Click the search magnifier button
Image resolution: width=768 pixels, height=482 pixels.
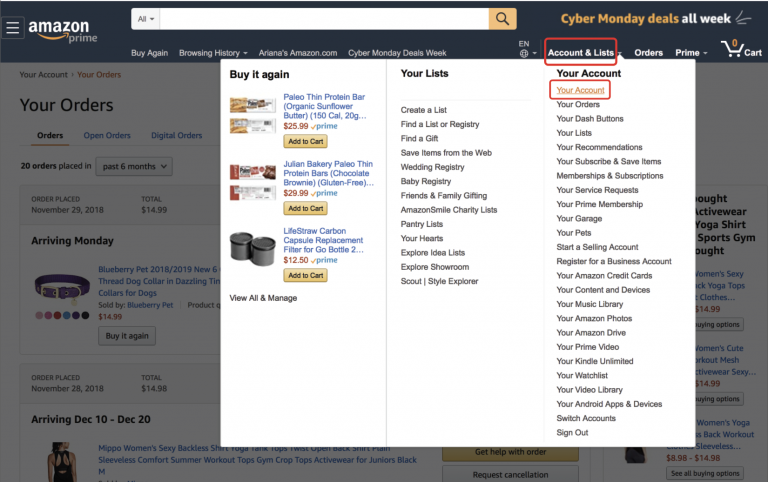[503, 19]
